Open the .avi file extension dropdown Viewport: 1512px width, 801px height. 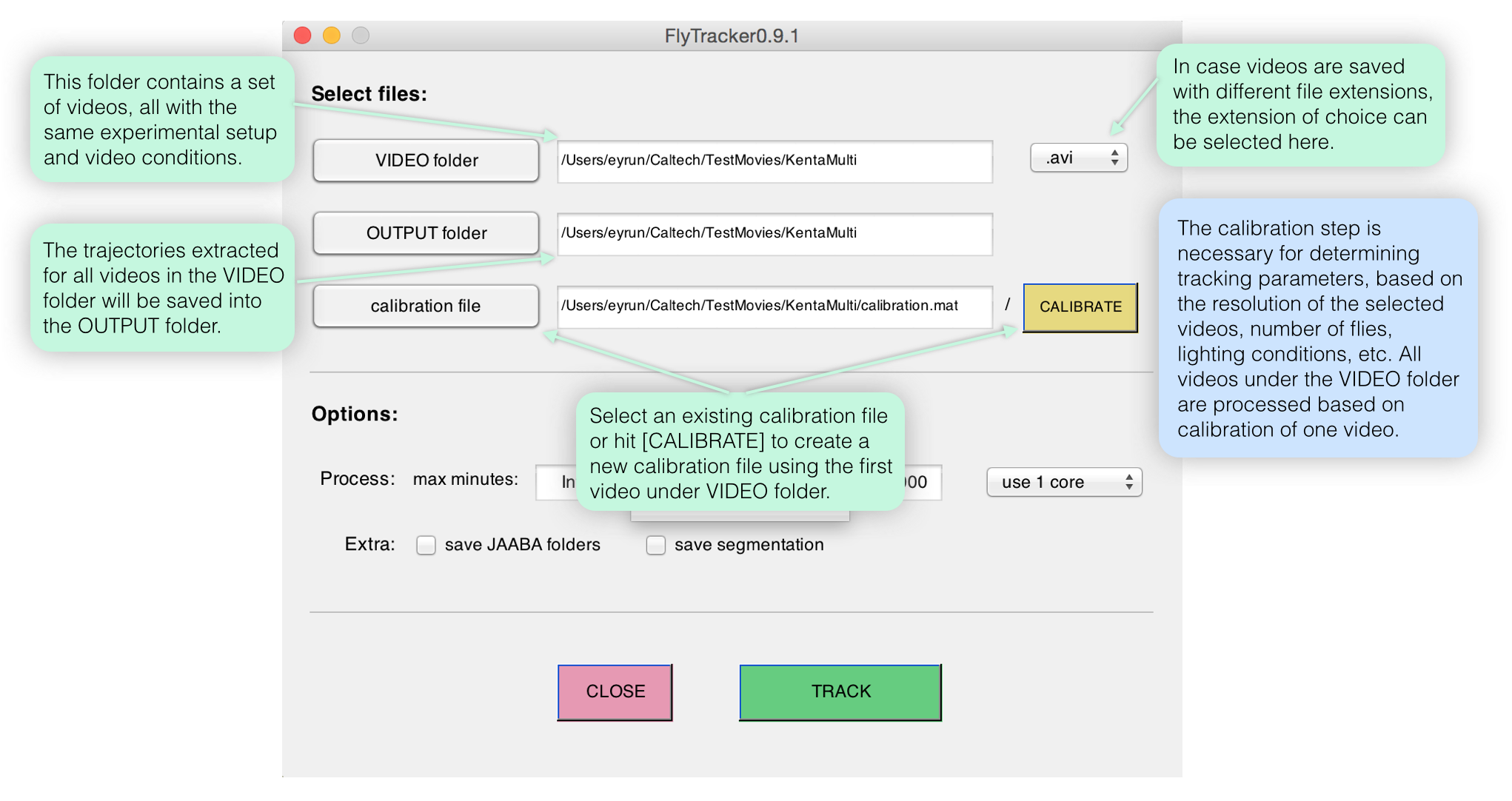tap(1078, 158)
